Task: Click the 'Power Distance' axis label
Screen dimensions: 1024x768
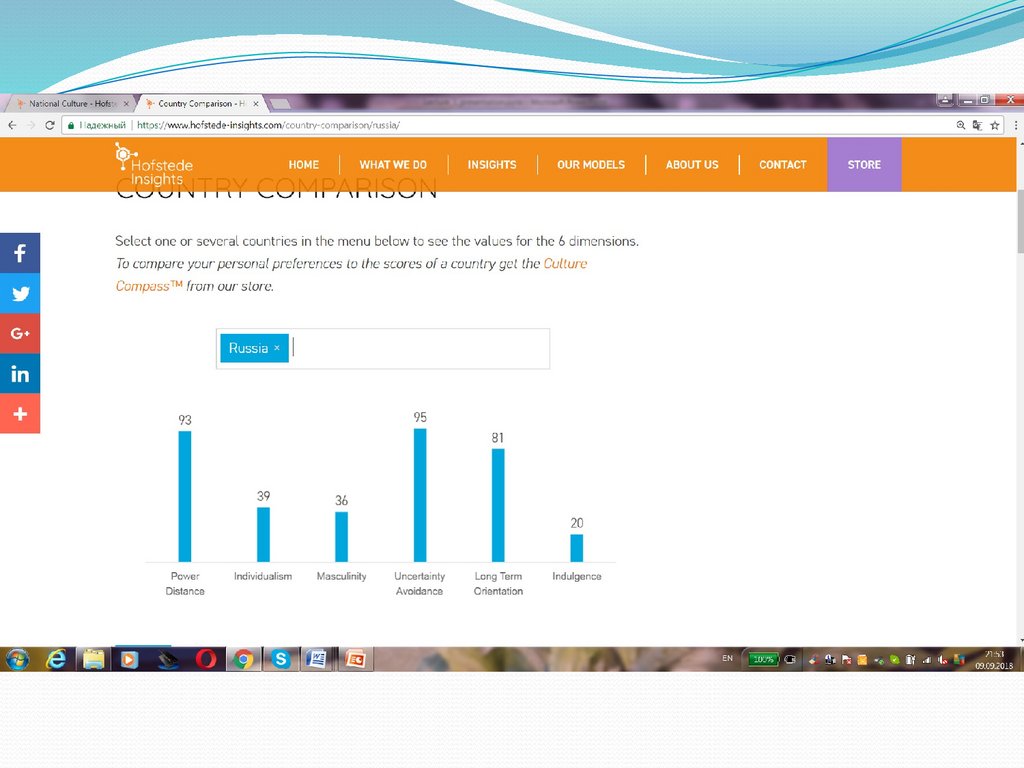Action: (x=185, y=583)
